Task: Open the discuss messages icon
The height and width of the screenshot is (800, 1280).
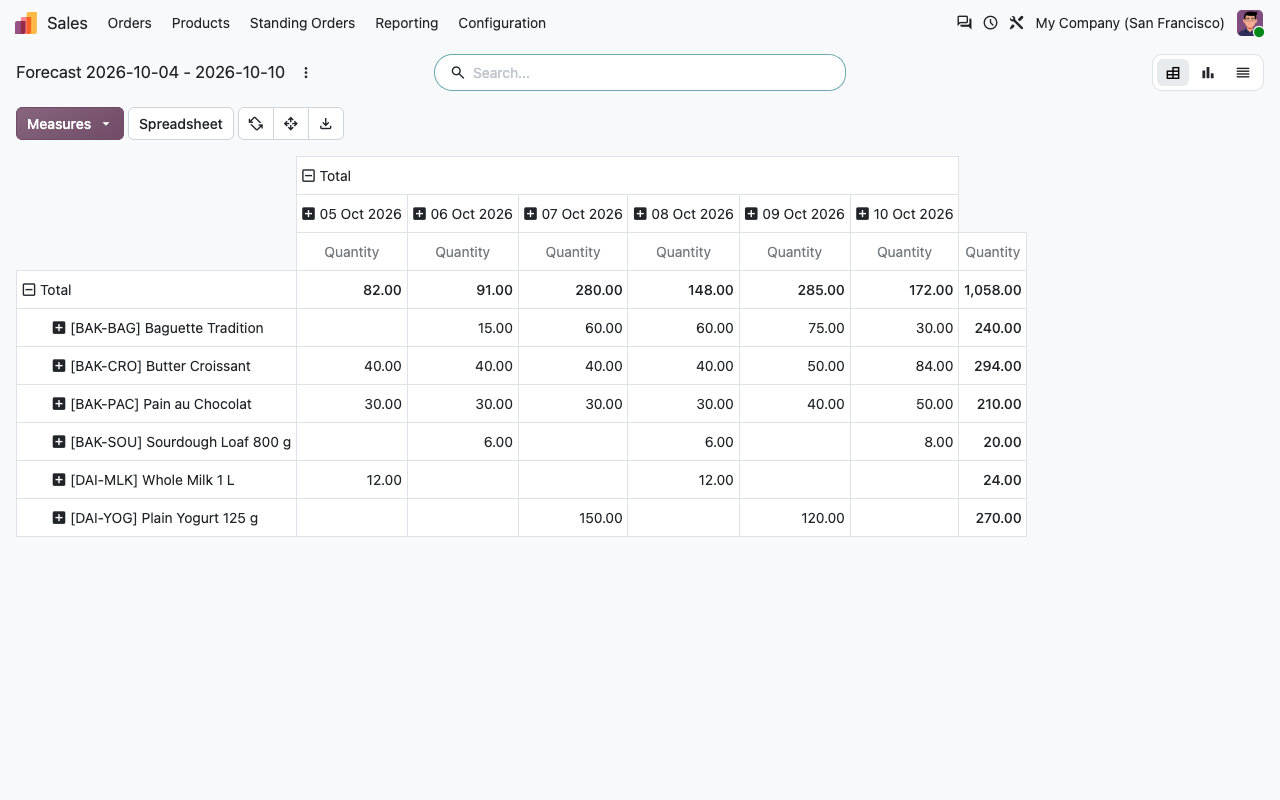Action: click(964, 23)
